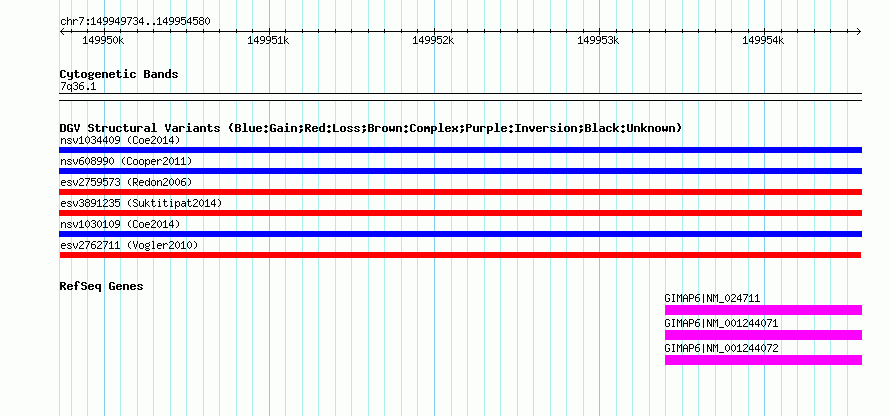Image resolution: width=890 pixels, height=416 pixels.
Task: Click the 149952k ruler label
Action: (433, 40)
